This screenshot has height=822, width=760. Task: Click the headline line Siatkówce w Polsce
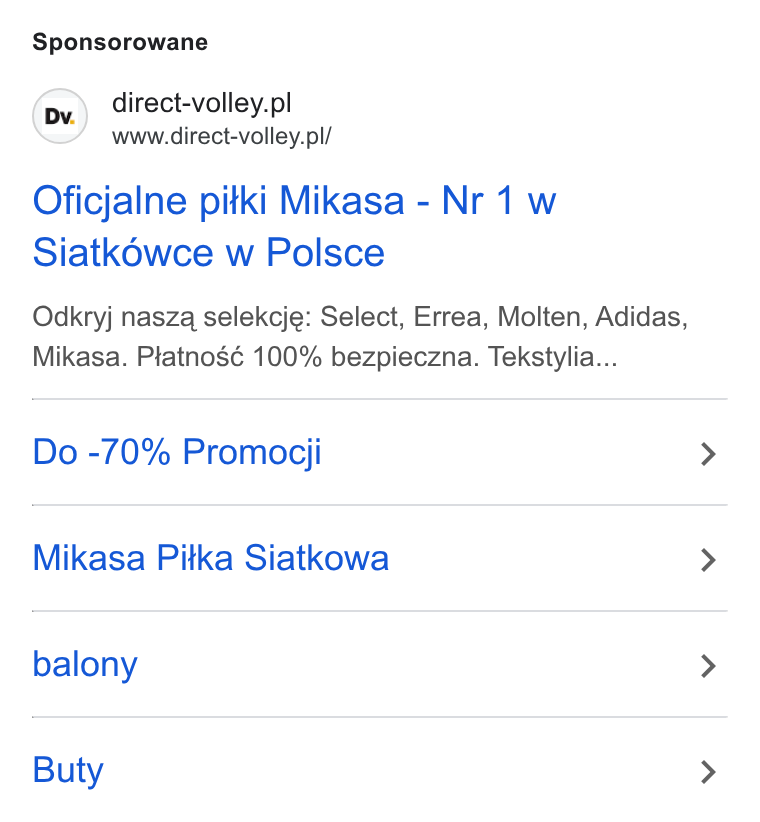click(209, 252)
